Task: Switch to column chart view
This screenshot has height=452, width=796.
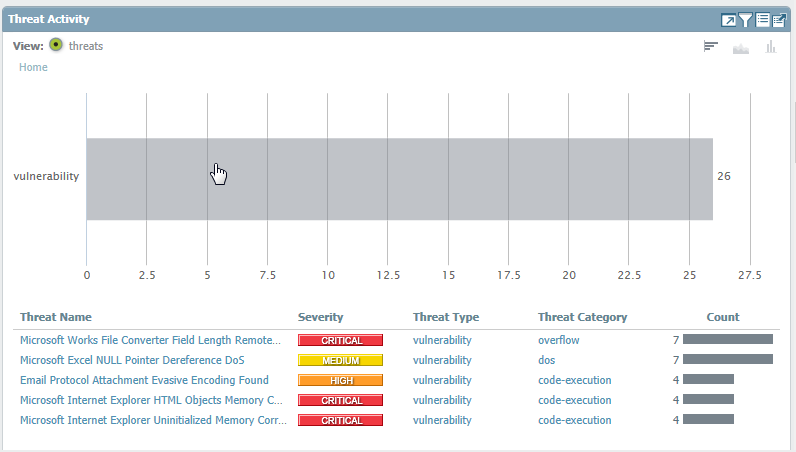Action: point(771,47)
